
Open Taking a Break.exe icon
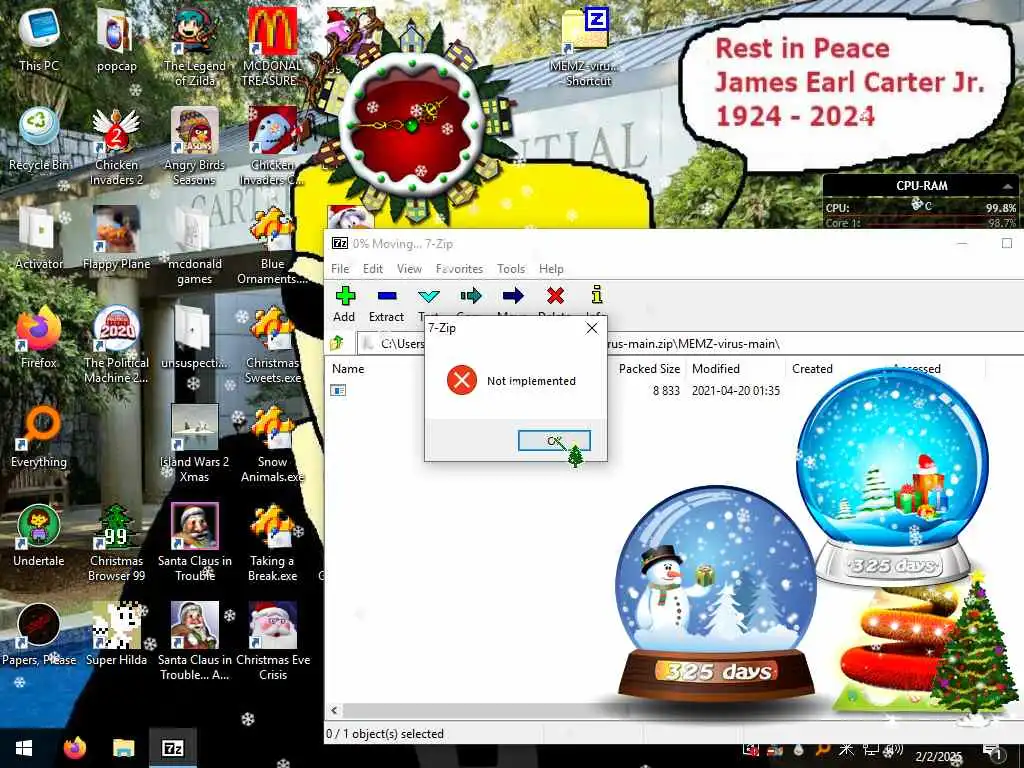pos(273,543)
